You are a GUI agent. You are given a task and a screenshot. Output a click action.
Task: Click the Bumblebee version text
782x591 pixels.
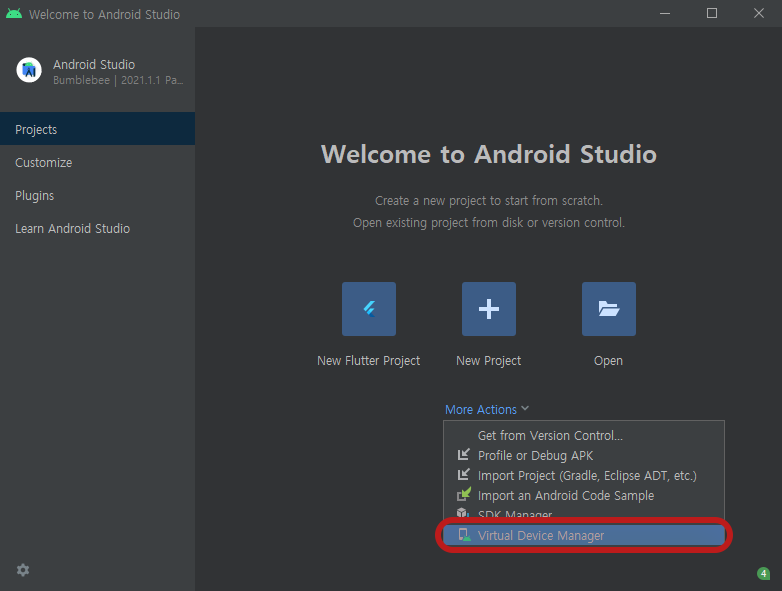point(118,80)
